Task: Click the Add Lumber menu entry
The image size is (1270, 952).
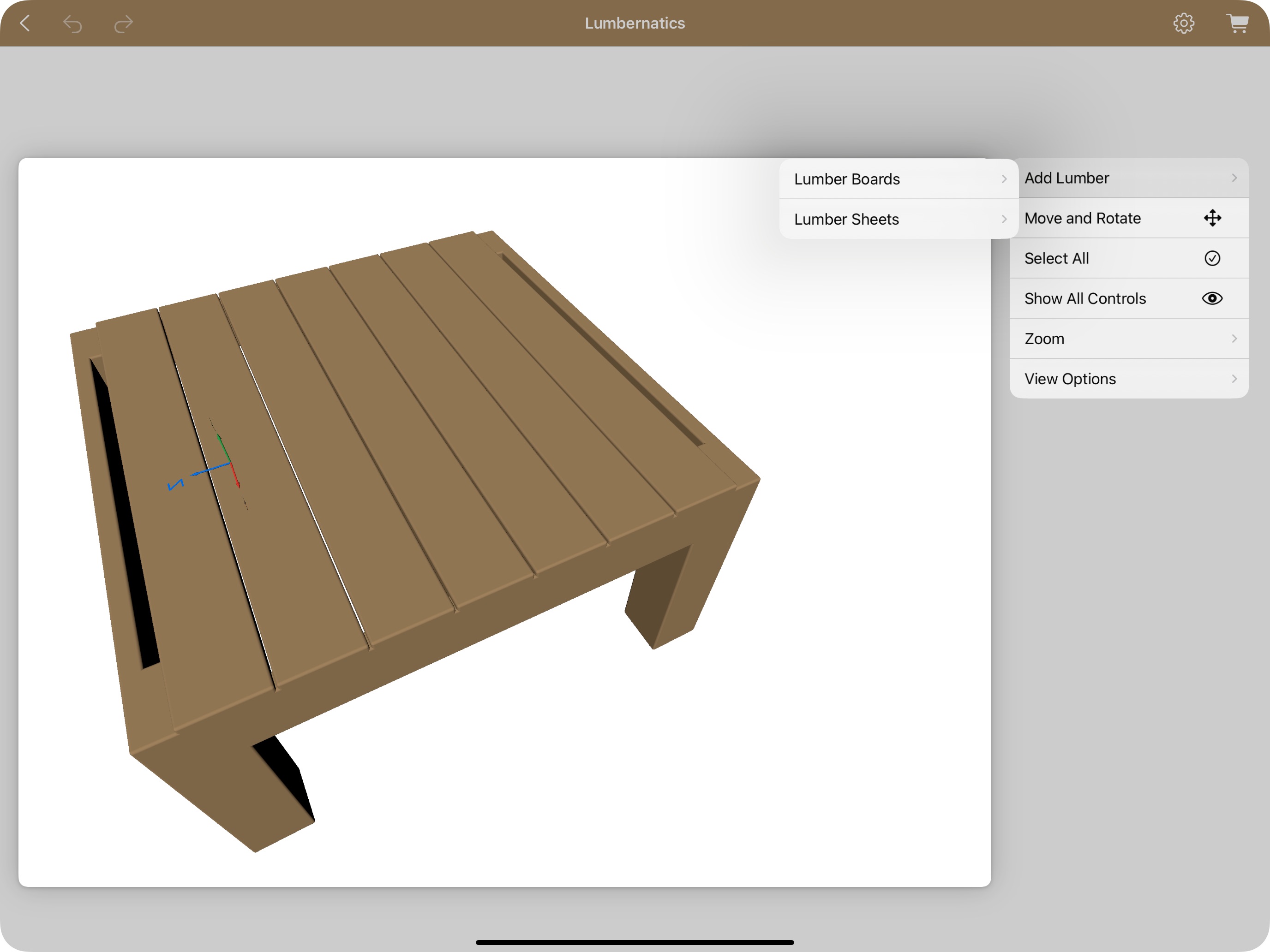Action: tap(1066, 178)
